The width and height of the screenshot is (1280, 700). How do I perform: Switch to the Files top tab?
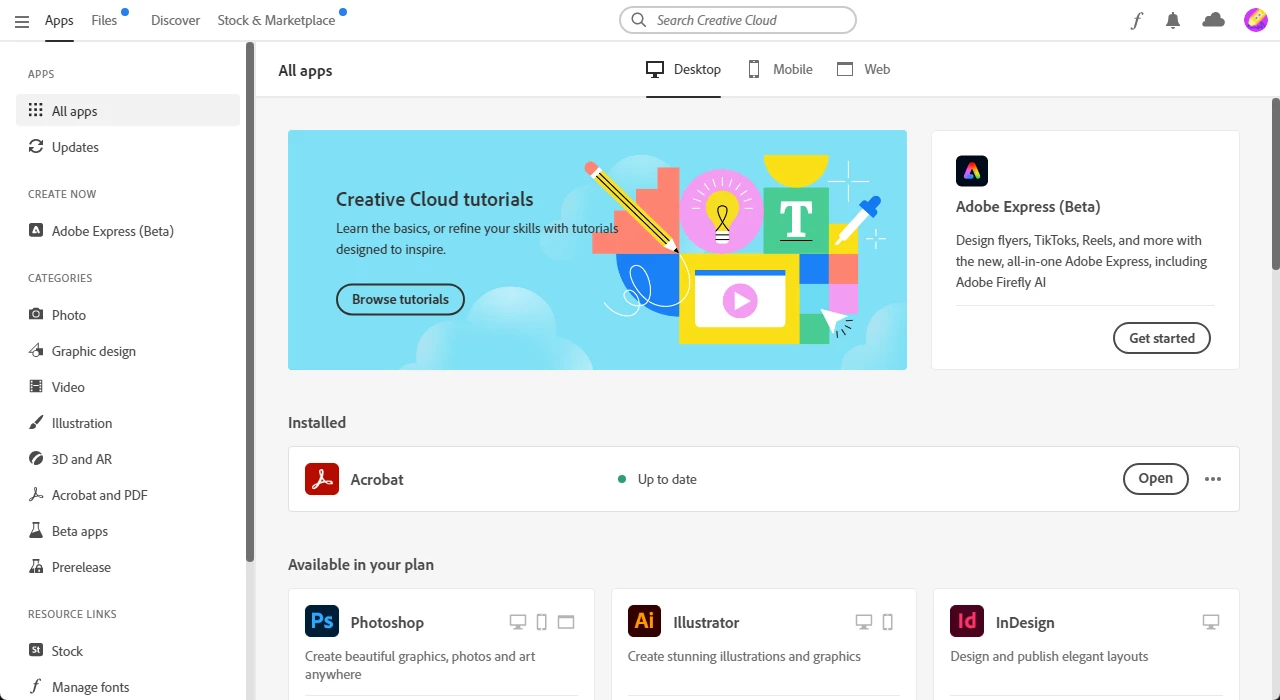(104, 20)
